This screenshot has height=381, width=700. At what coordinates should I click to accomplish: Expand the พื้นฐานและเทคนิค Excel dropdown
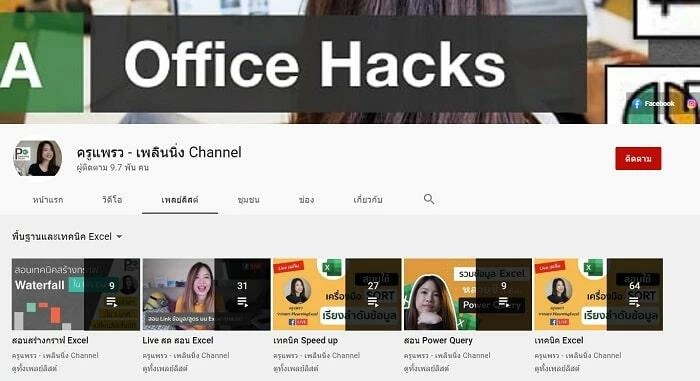click(119, 237)
